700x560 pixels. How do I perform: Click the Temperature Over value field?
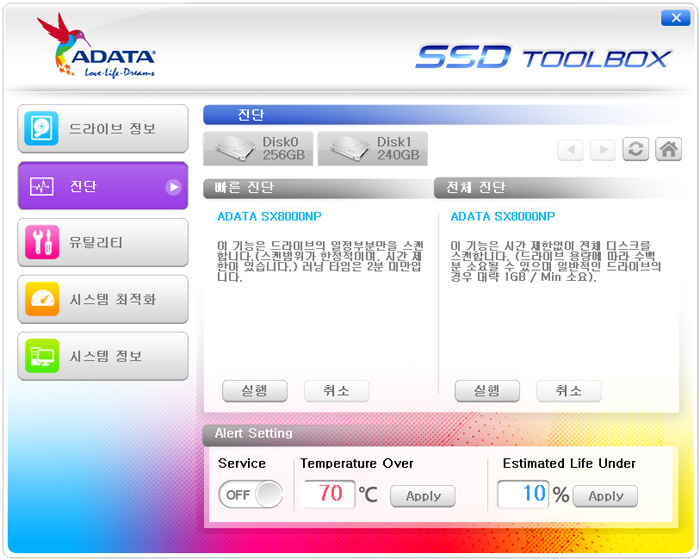pos(329,494)
